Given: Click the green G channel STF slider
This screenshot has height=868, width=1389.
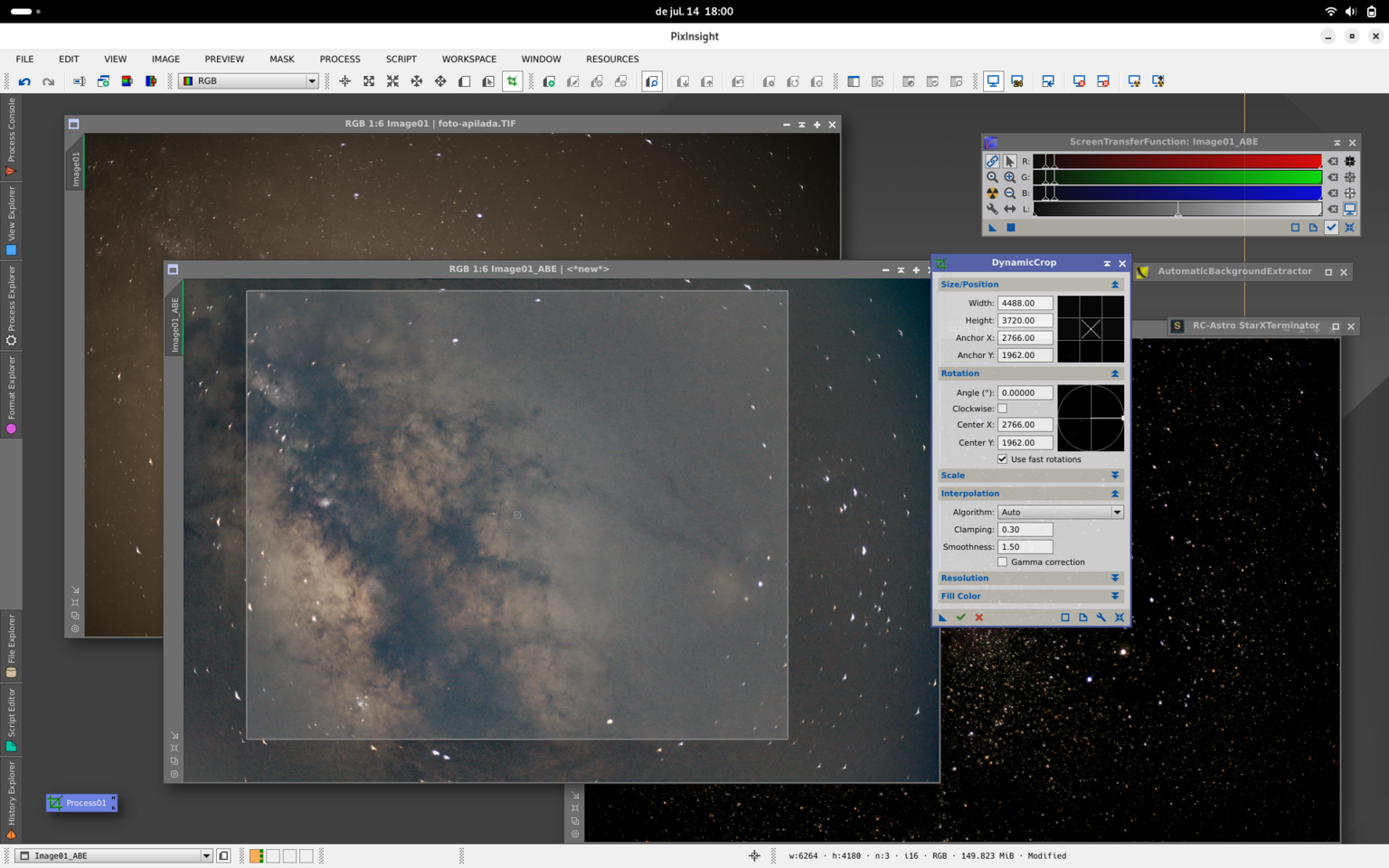Looking at the screenshot, I should point(1177,177).
